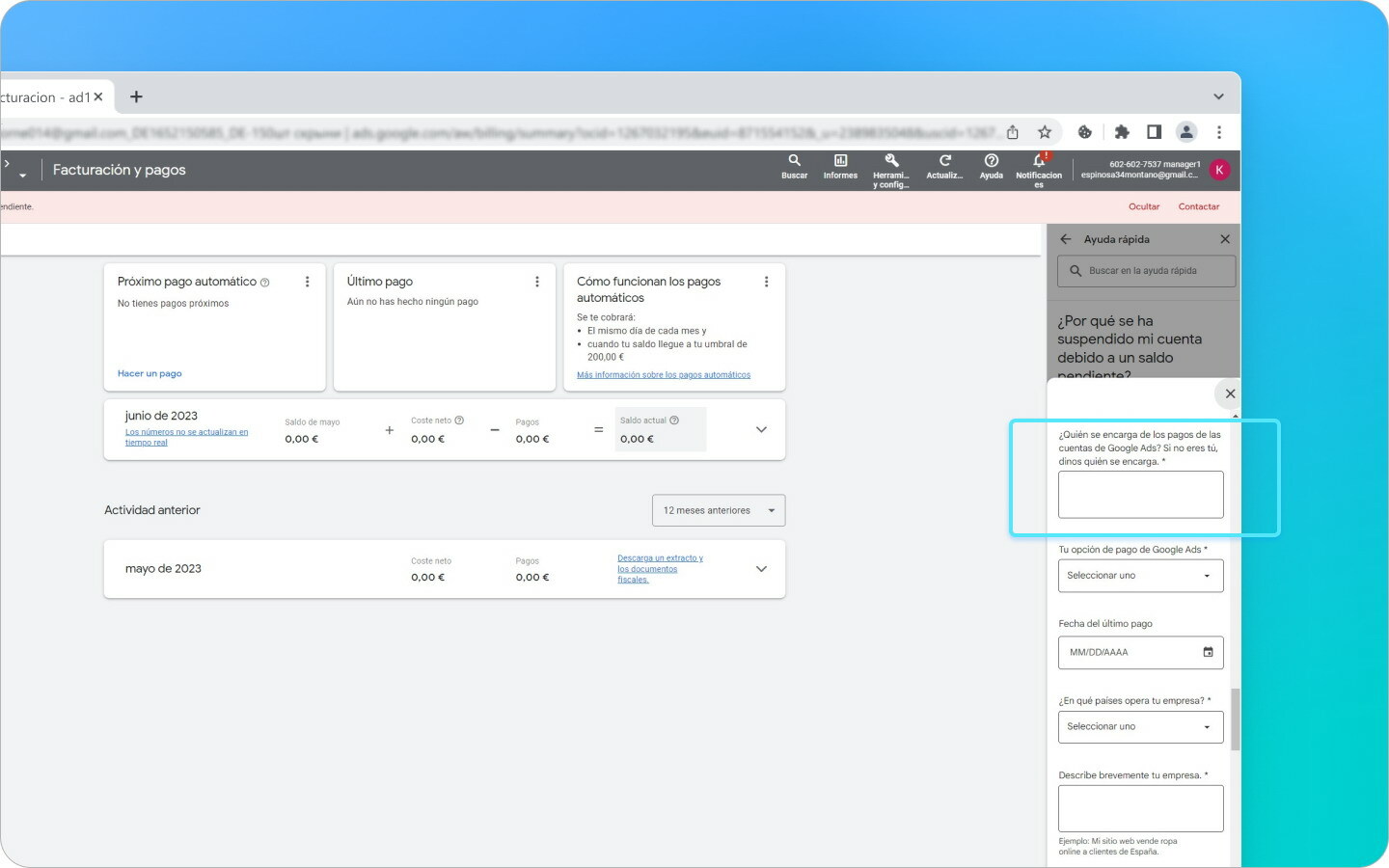Click the account email in header
This screenshot has width=1389, height=868.
(x=1139, y=176)
